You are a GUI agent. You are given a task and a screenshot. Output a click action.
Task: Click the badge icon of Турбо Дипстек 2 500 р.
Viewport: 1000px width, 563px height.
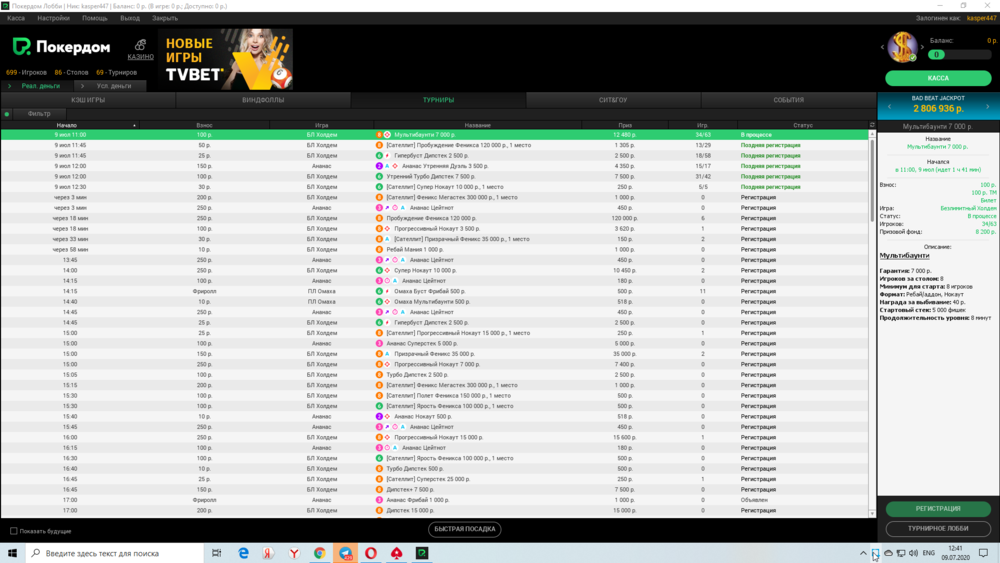pyautogui.click(x=379, y=375)
